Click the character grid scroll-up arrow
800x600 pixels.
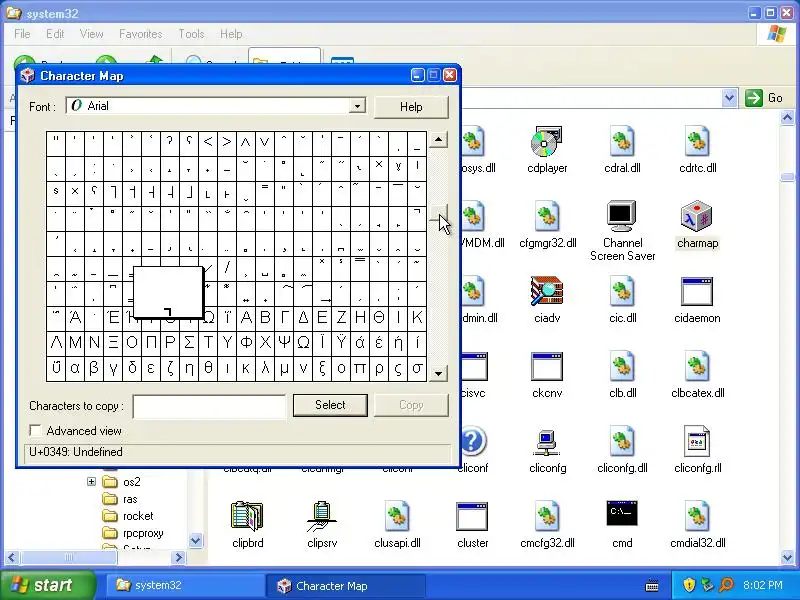click(438, 139)
